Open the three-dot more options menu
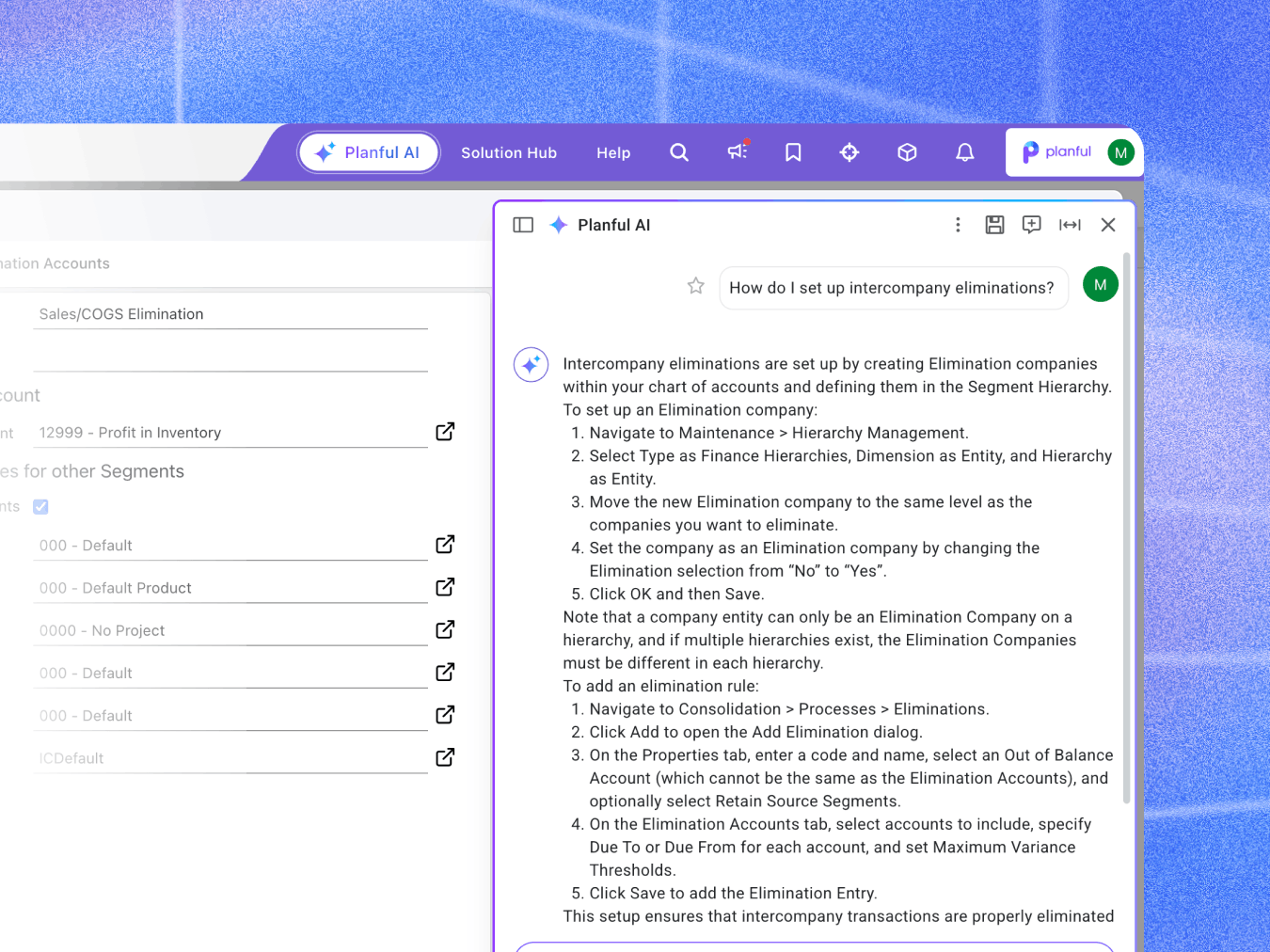 tap(958, 225)
